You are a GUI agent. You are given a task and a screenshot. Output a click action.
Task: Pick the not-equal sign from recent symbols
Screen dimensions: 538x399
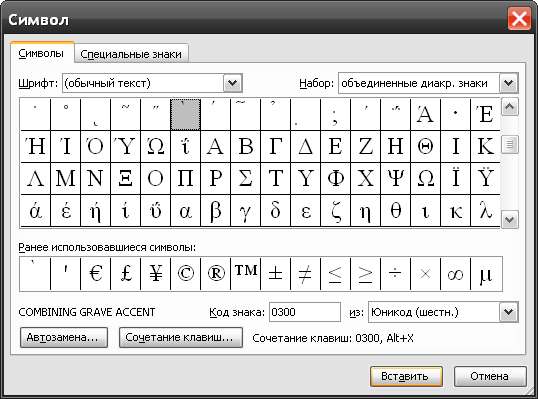pyautogui.click(x=305, y=274)
